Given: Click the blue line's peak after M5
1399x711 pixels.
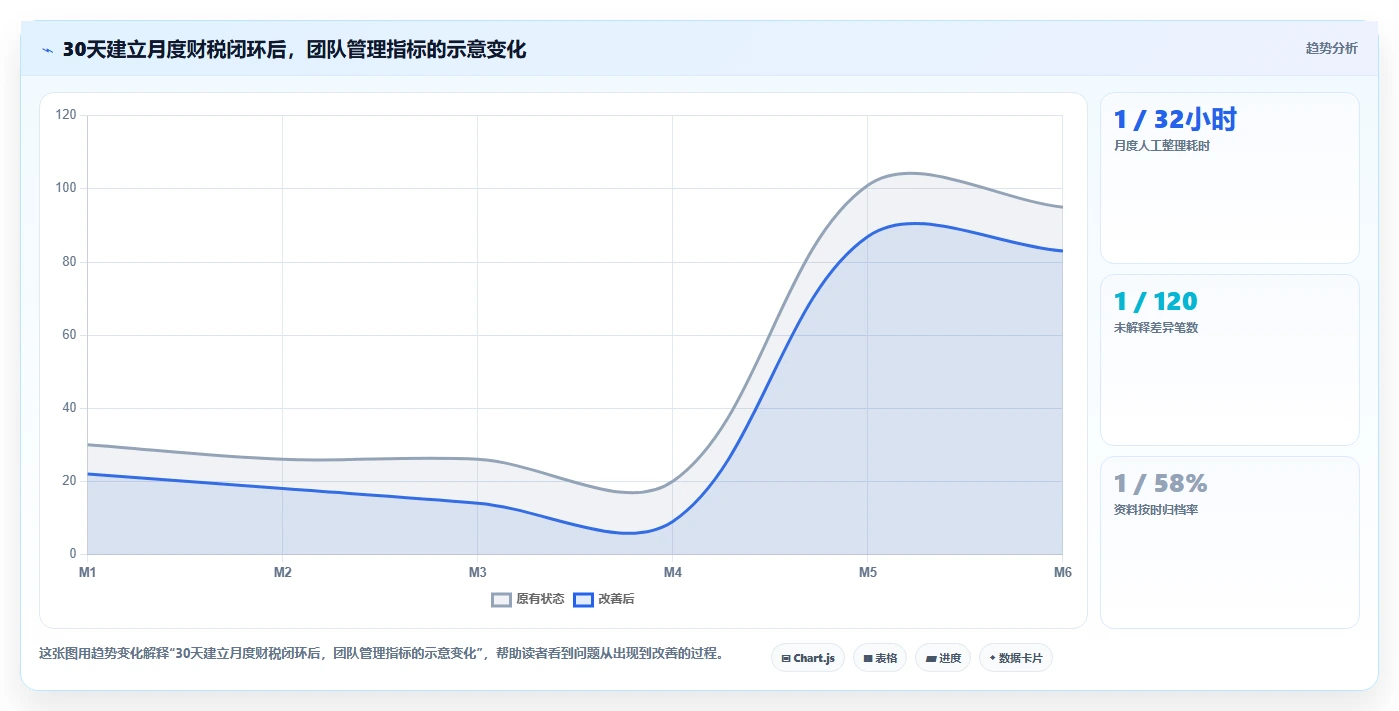Looking at the screenshot, I should 915,223.
